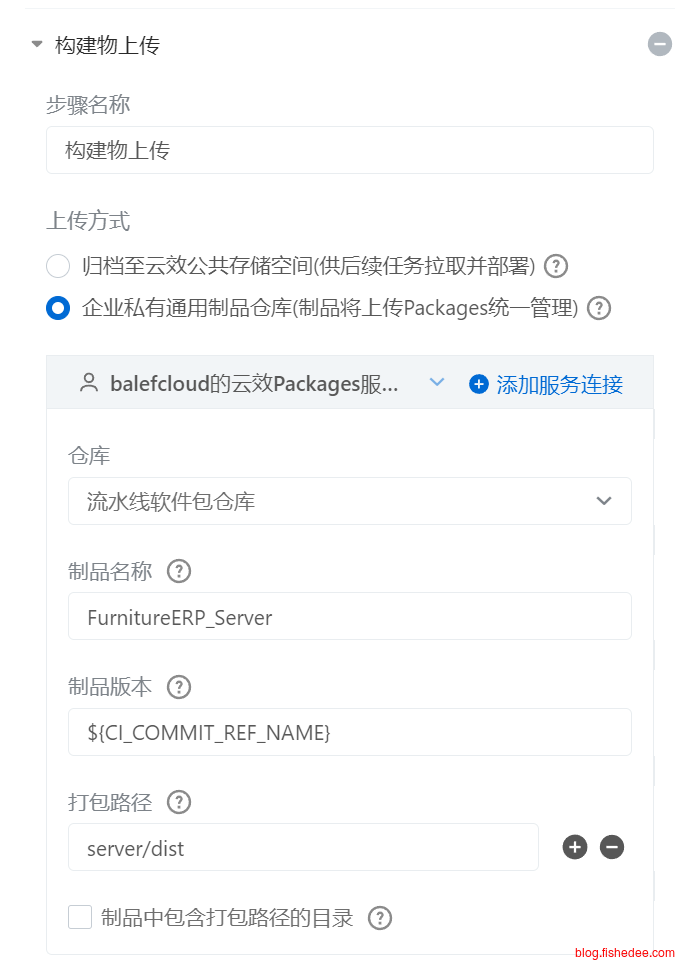The image size is (686, 970).
Task: Add another 打包路径 entry with plus icon
Action: point(575,847)
